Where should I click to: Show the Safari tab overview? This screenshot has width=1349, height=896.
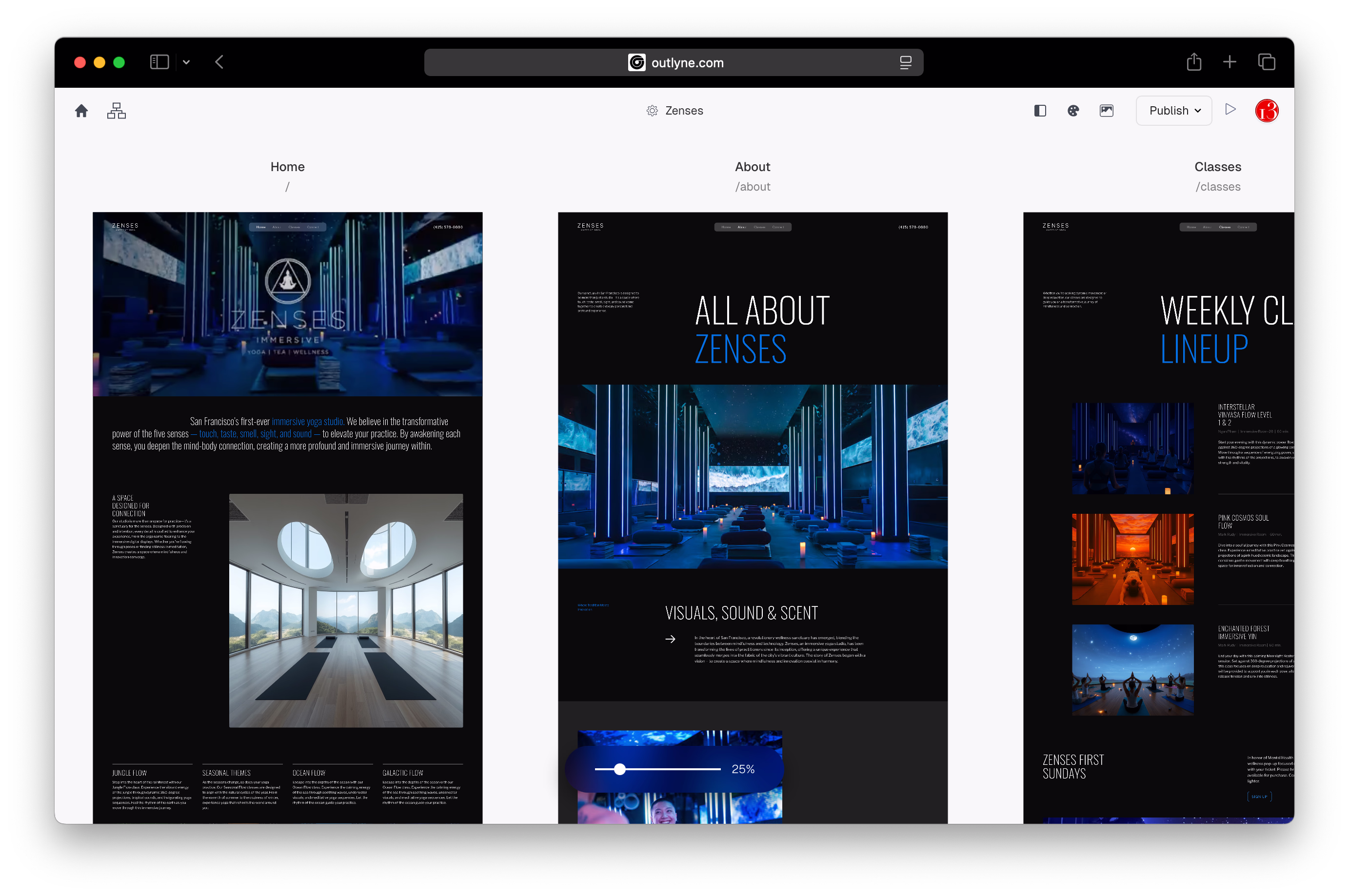pyautogui.click(x=1266, y=62)
